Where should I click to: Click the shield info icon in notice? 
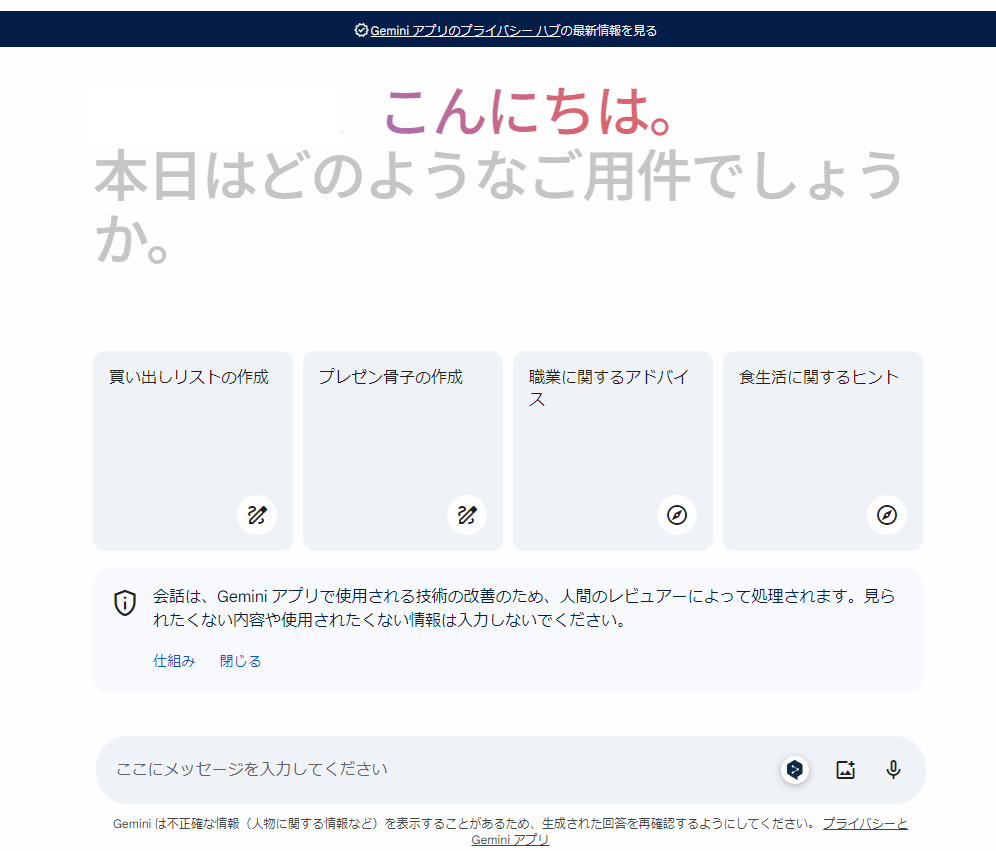tap(125, 603)
